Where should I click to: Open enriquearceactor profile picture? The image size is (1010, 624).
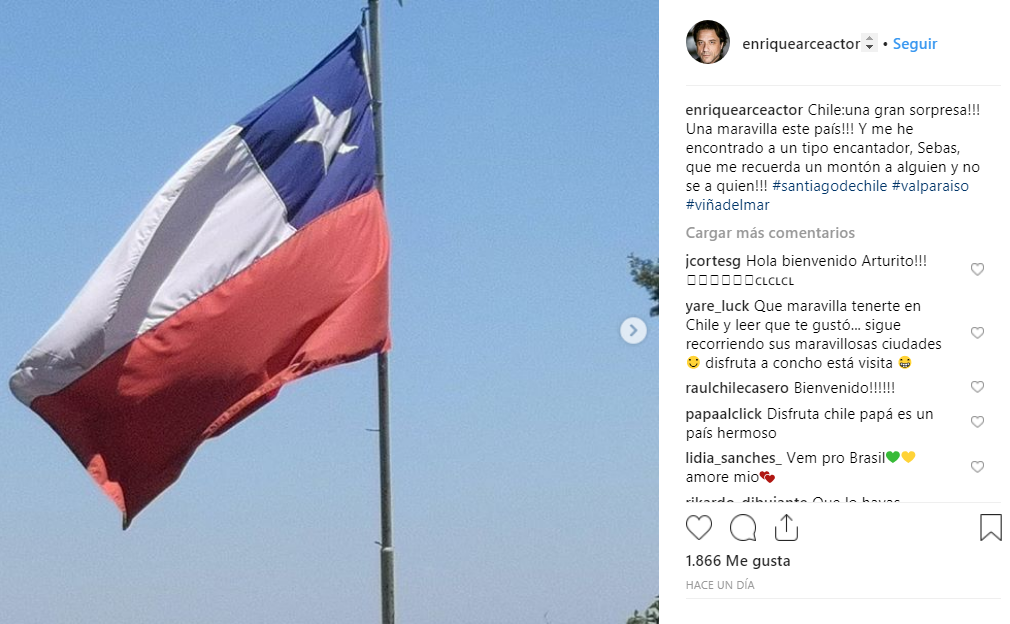(708, 43)
